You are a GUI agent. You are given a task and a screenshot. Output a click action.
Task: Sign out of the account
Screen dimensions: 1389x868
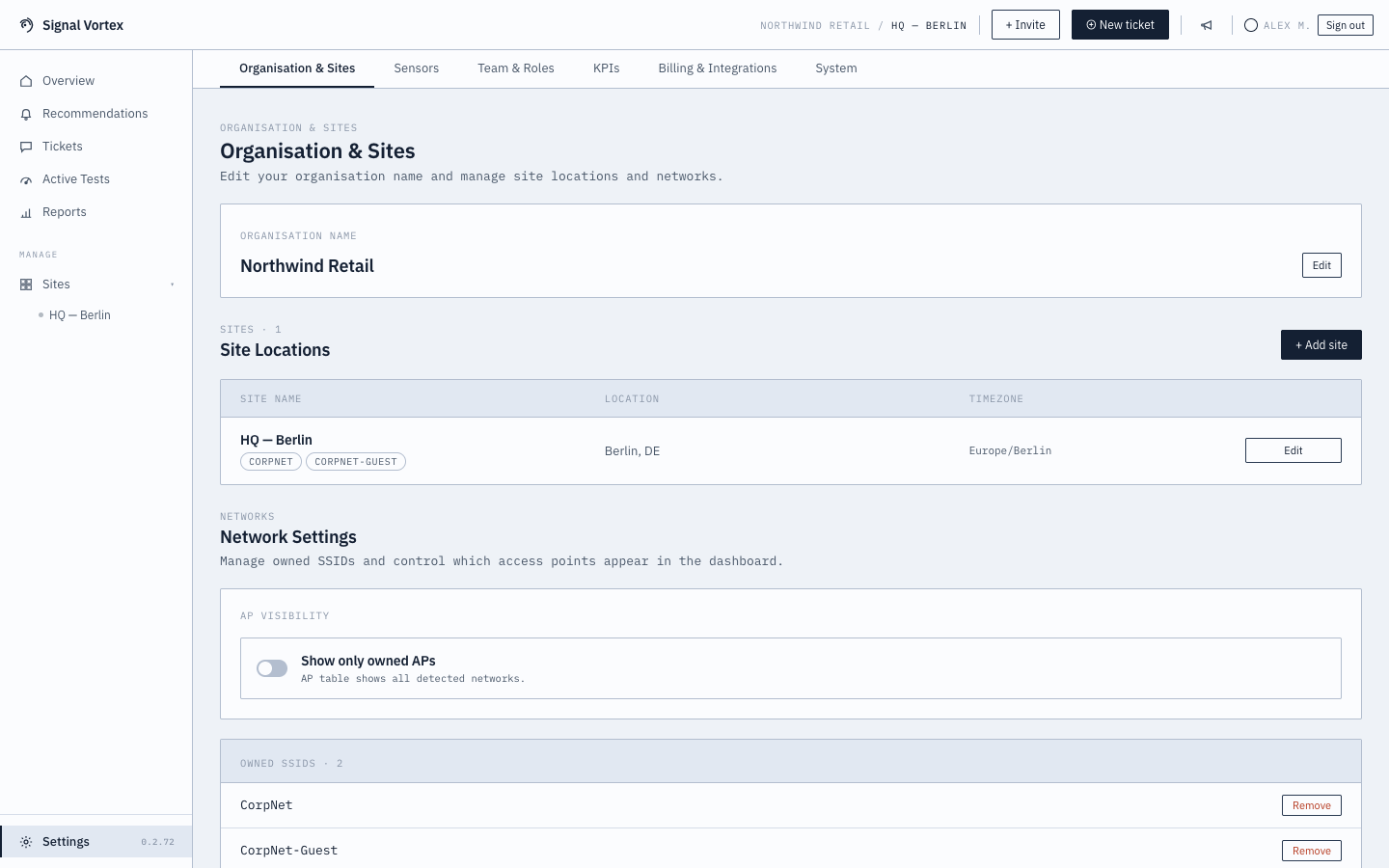coord(1346,25)
